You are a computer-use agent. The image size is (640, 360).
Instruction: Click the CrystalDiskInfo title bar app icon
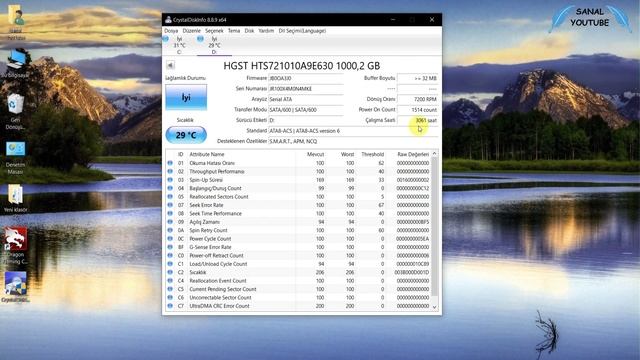tap(168, 20)
